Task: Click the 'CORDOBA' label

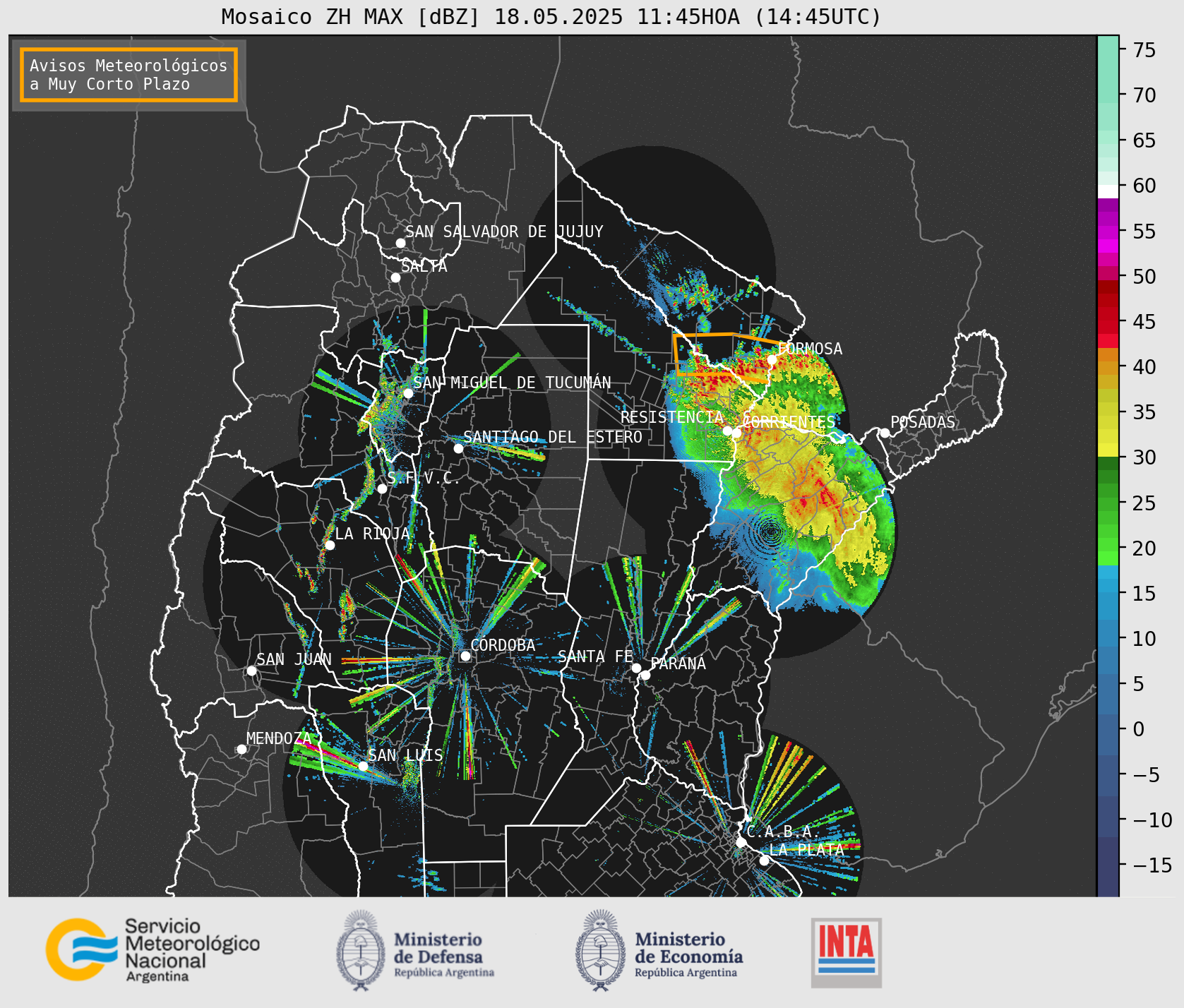Action: [503, 645]
